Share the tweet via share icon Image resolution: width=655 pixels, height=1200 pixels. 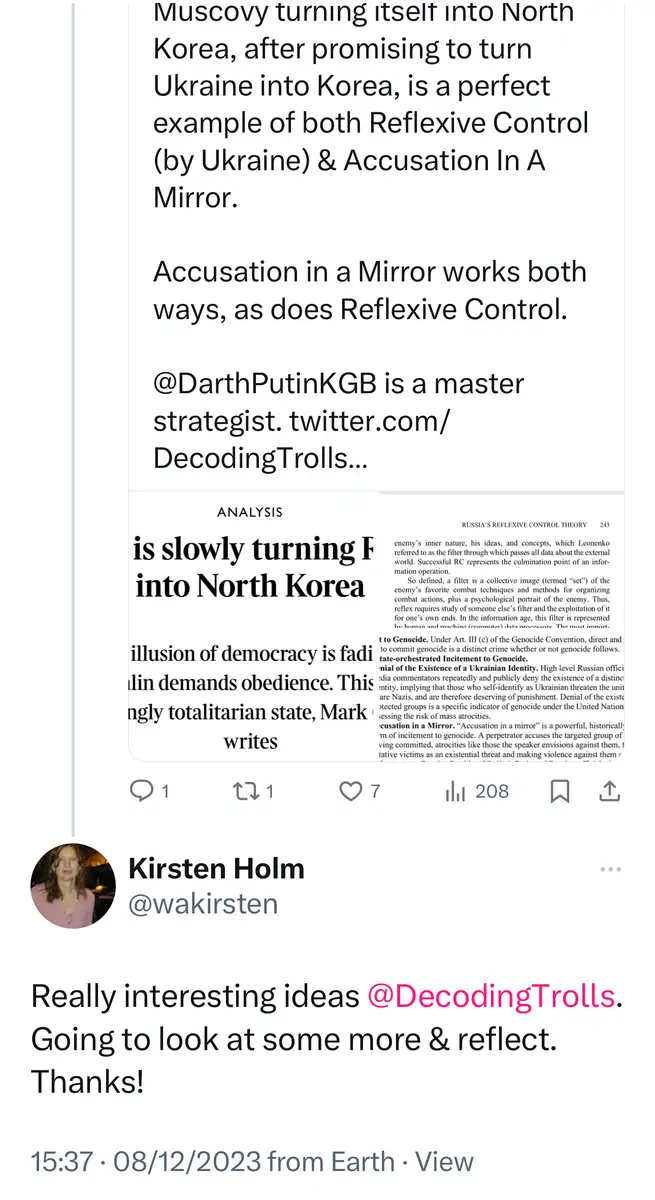coord(609,792)
